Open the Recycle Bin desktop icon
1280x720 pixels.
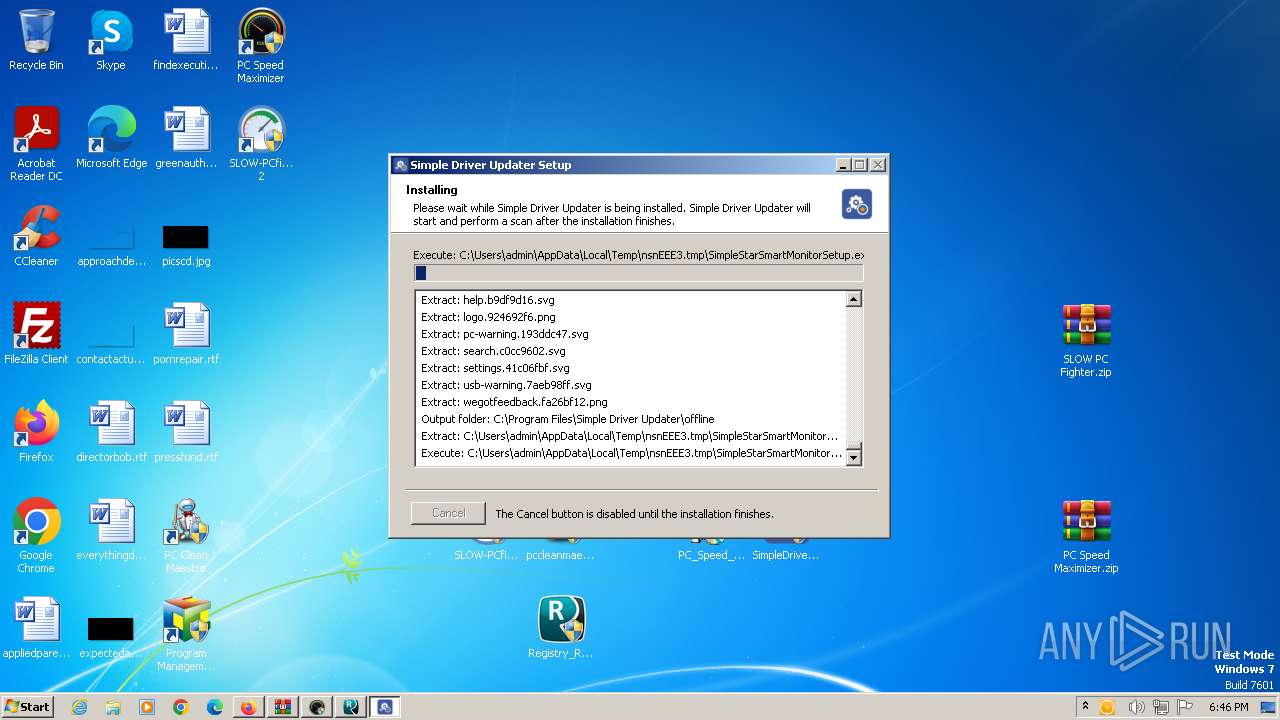click(x=36, y=40)
